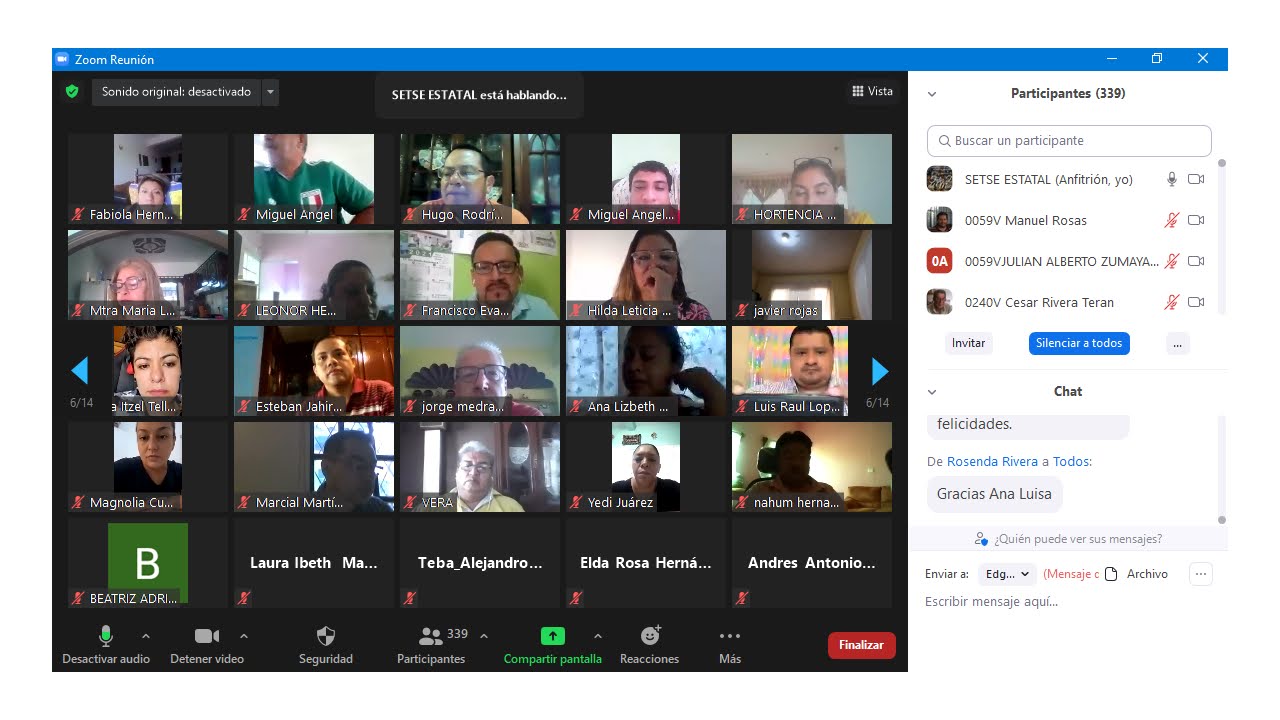
Task: Unmute 0240V Cesar Rivera Teran's microphone
Action: pos(1172,302)
